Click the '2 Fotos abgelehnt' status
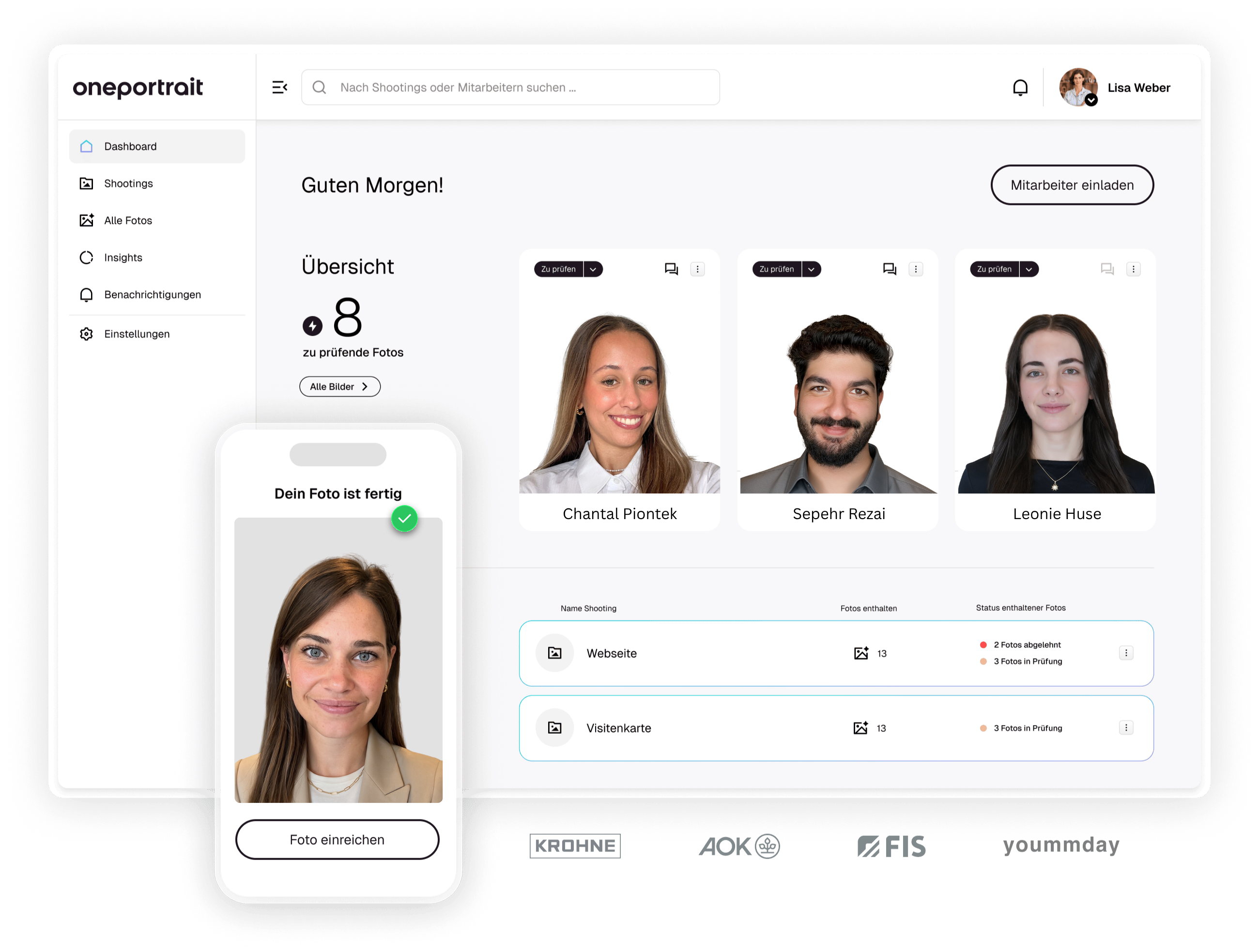 (1027, 645)
